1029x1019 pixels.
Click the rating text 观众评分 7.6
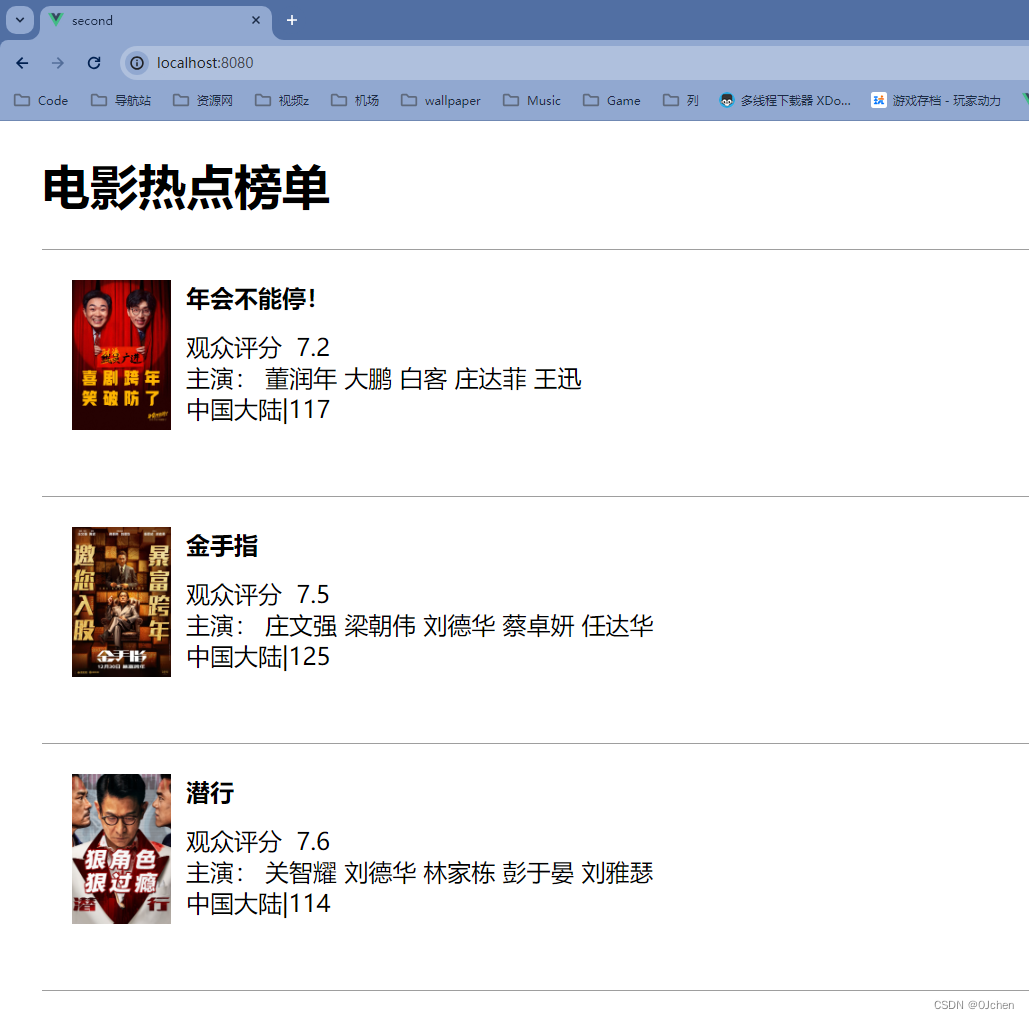point(258,842)
